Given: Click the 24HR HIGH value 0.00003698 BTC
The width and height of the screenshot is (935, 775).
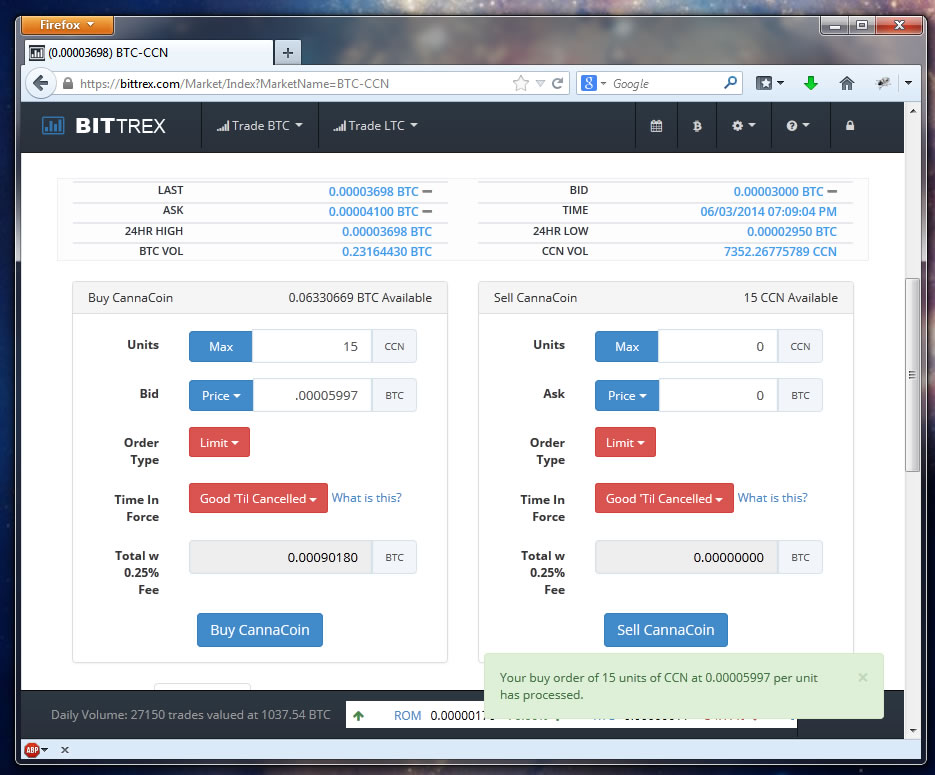Looking at the screenshot, I should 387,231.
